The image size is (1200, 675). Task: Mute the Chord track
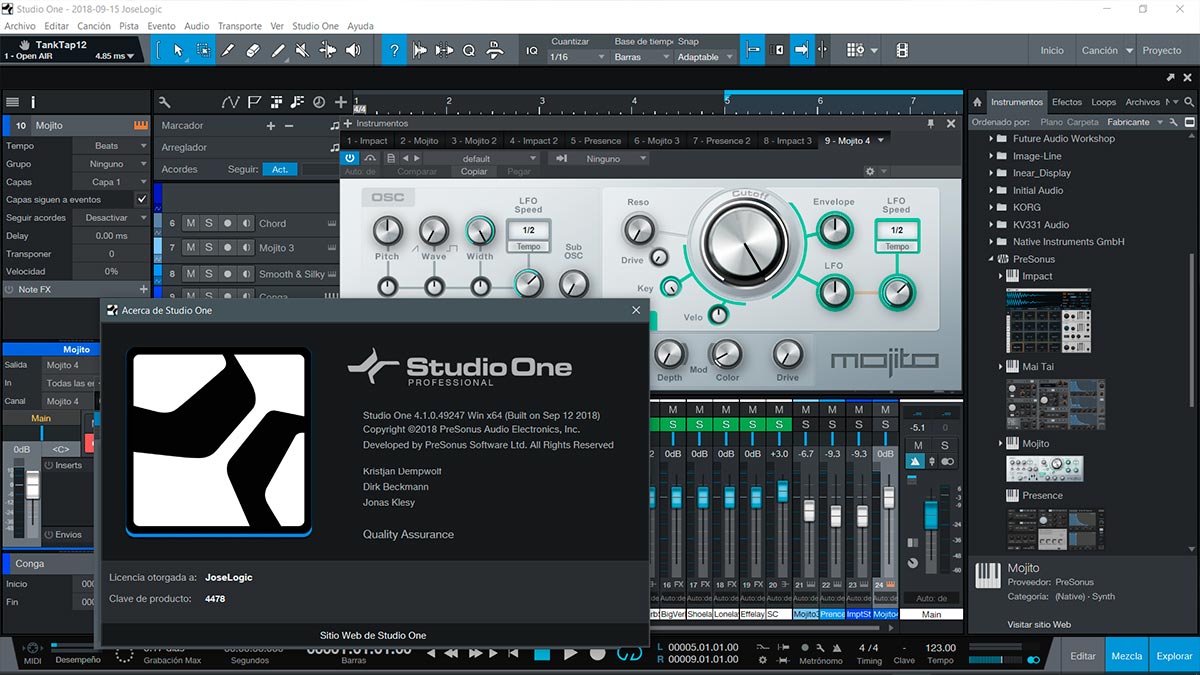tap(190, 224)
